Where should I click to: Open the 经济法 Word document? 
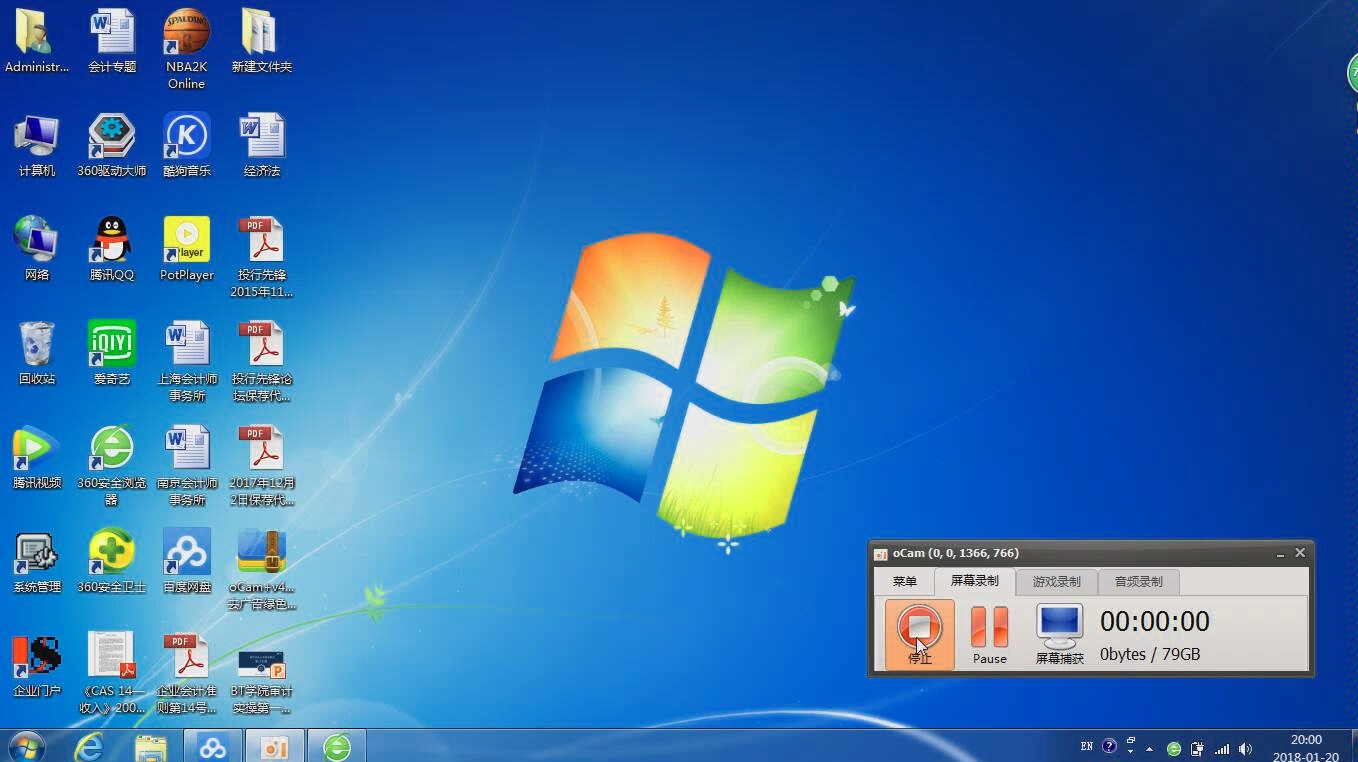click(x=261, y=145)
